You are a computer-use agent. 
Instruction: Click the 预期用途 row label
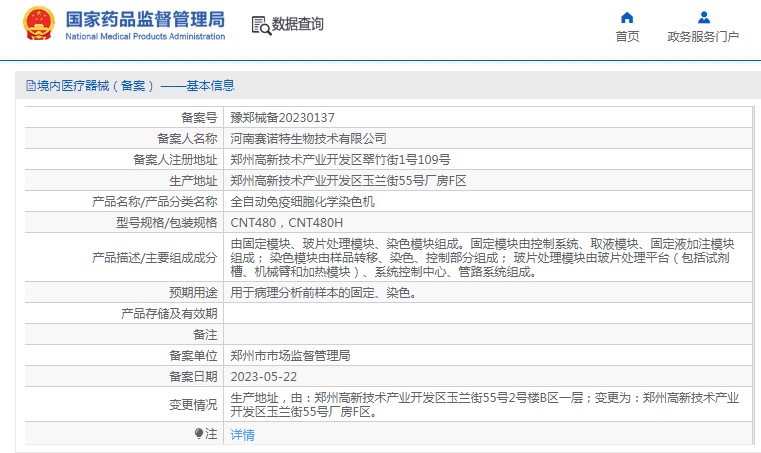click(x=193, y=292)
